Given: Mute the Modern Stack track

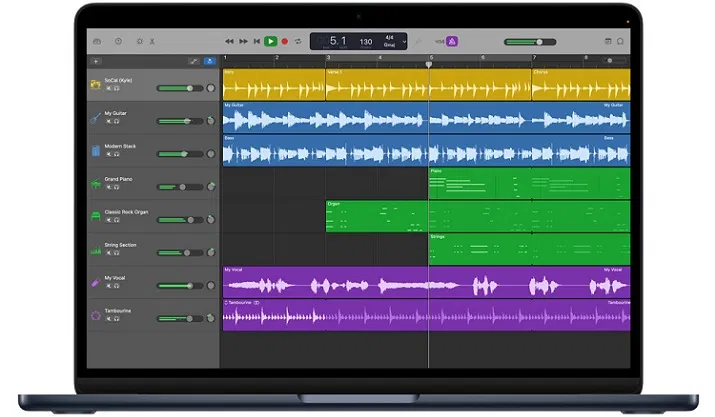Looking at the screenshot, I should [x=109, y=154].
